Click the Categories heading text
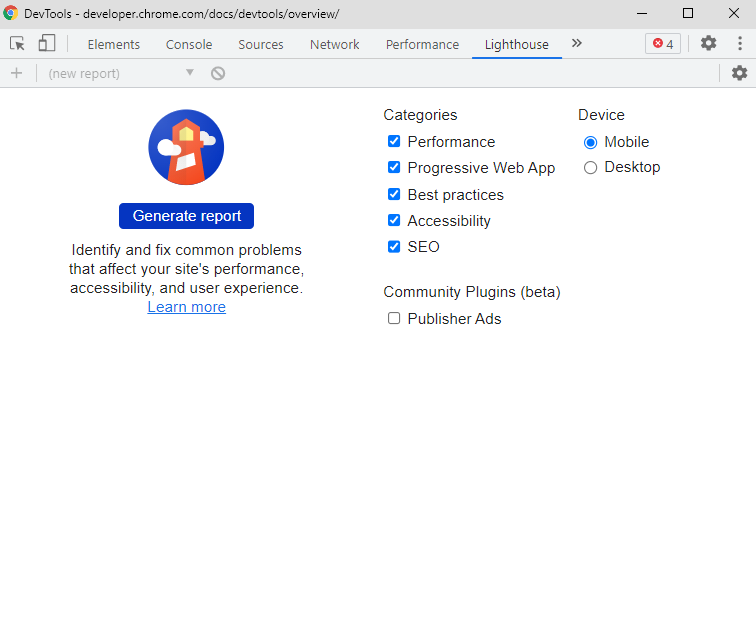Screen dimensions: 756x629 (x=420, y=115)
